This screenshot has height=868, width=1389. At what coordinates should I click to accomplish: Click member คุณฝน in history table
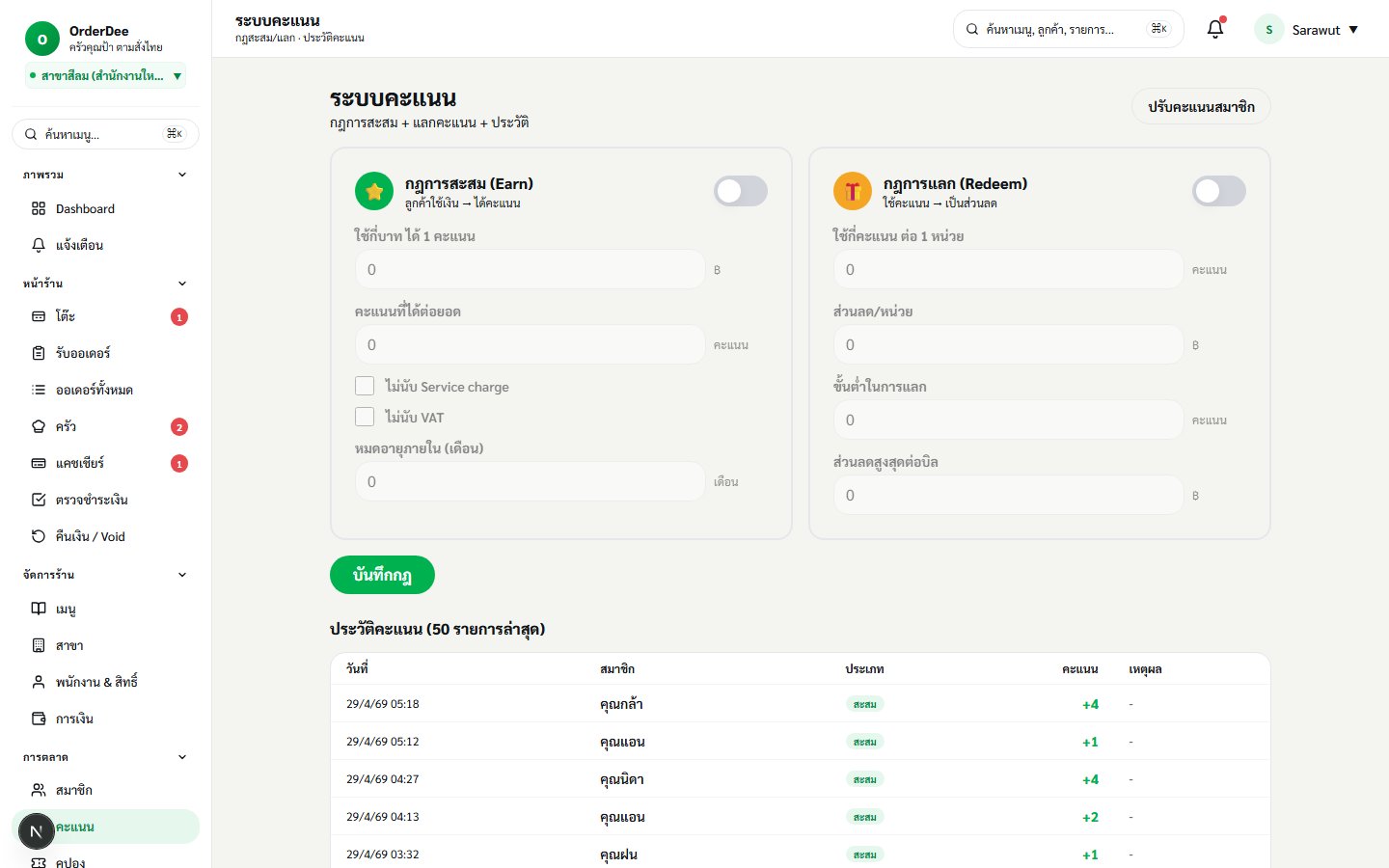click(618, 854)
